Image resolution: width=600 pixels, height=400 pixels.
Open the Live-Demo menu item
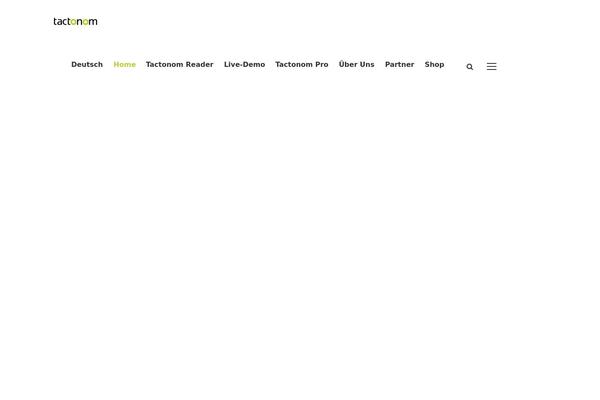tap(245, 65)
